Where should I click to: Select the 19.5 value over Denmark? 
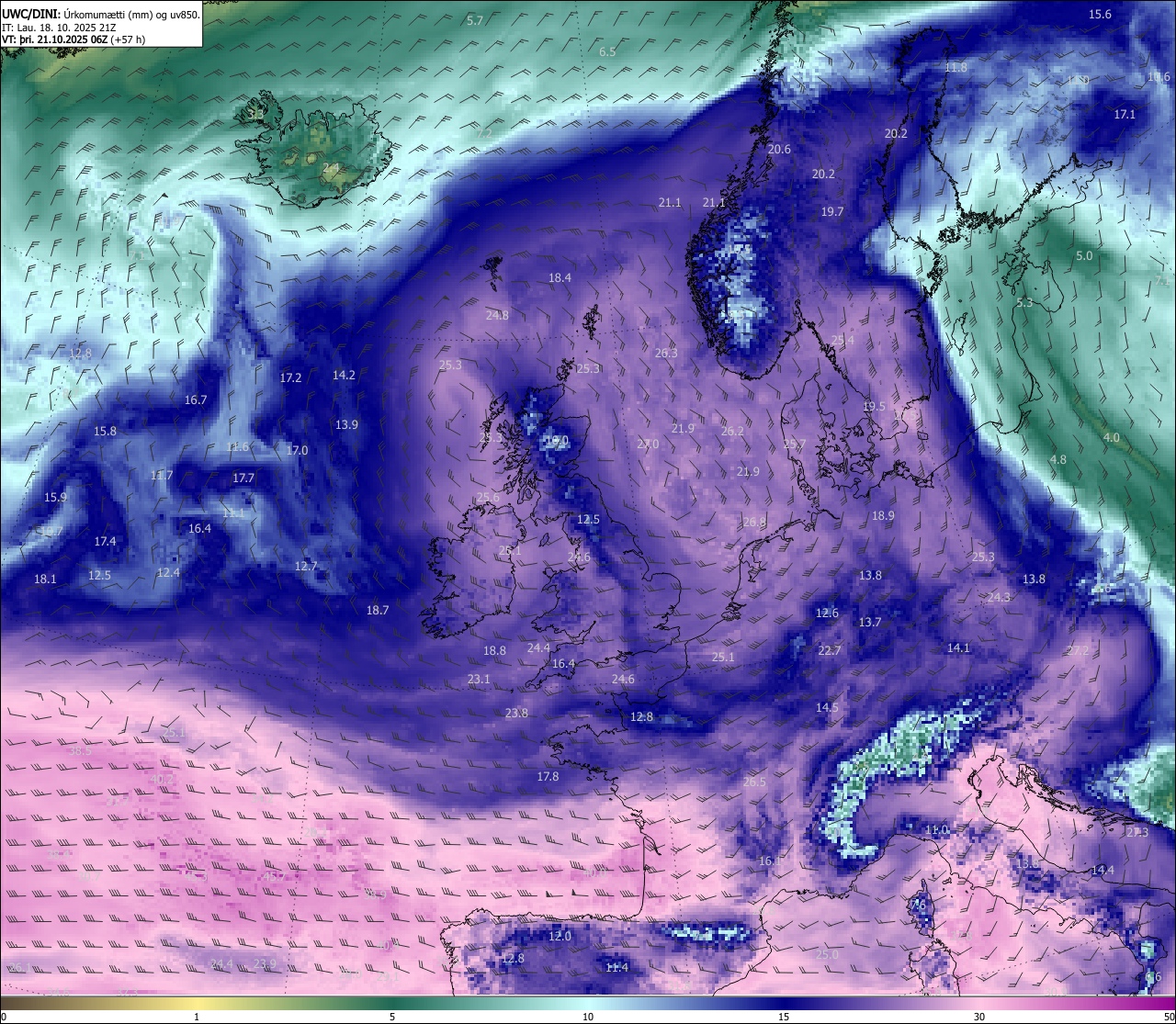(x=874, y=406)
